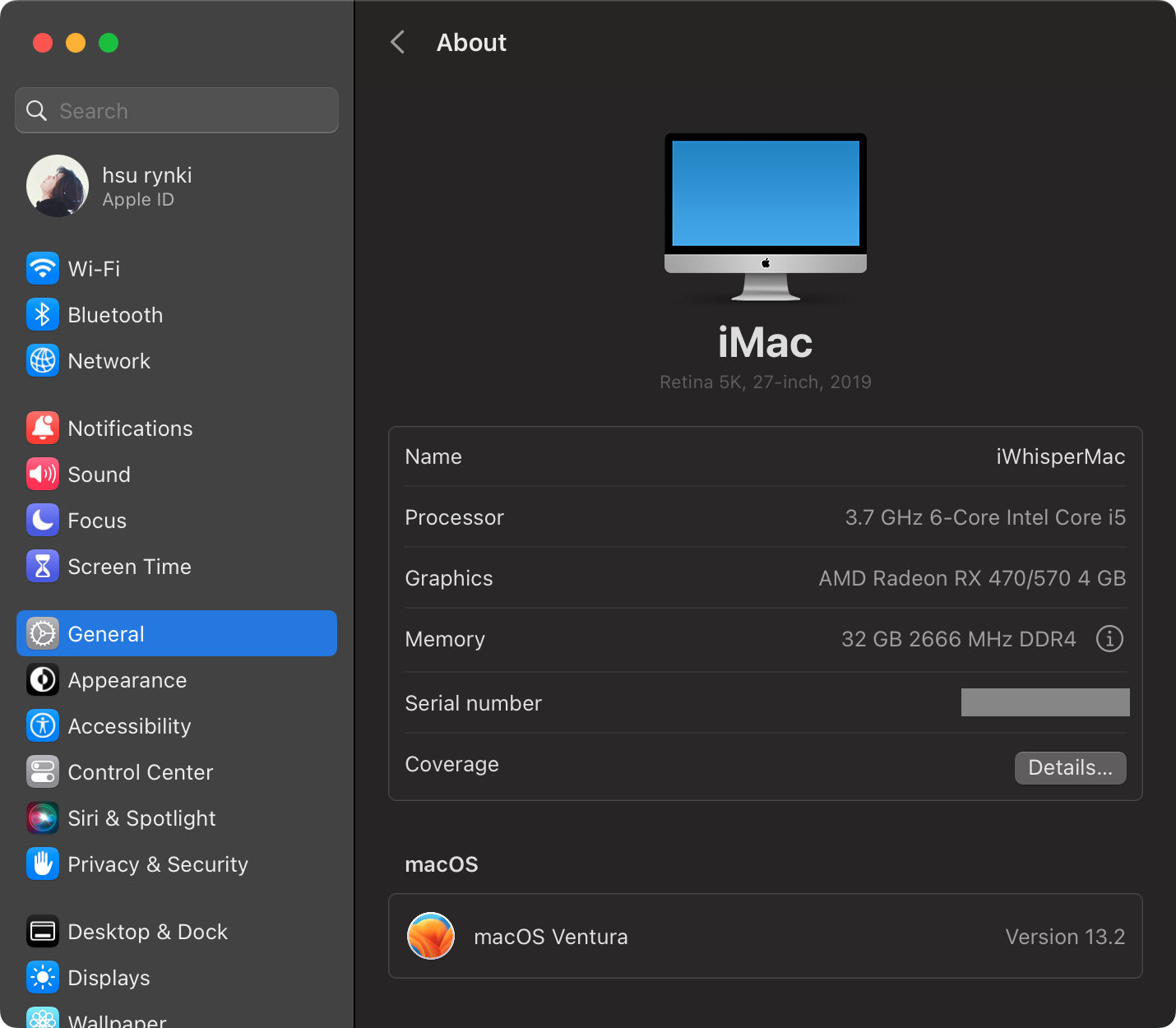Select Notifications in the sidebar
Screen dimensions: 1176x1028
pyautogui.click(x=130, y=428)
